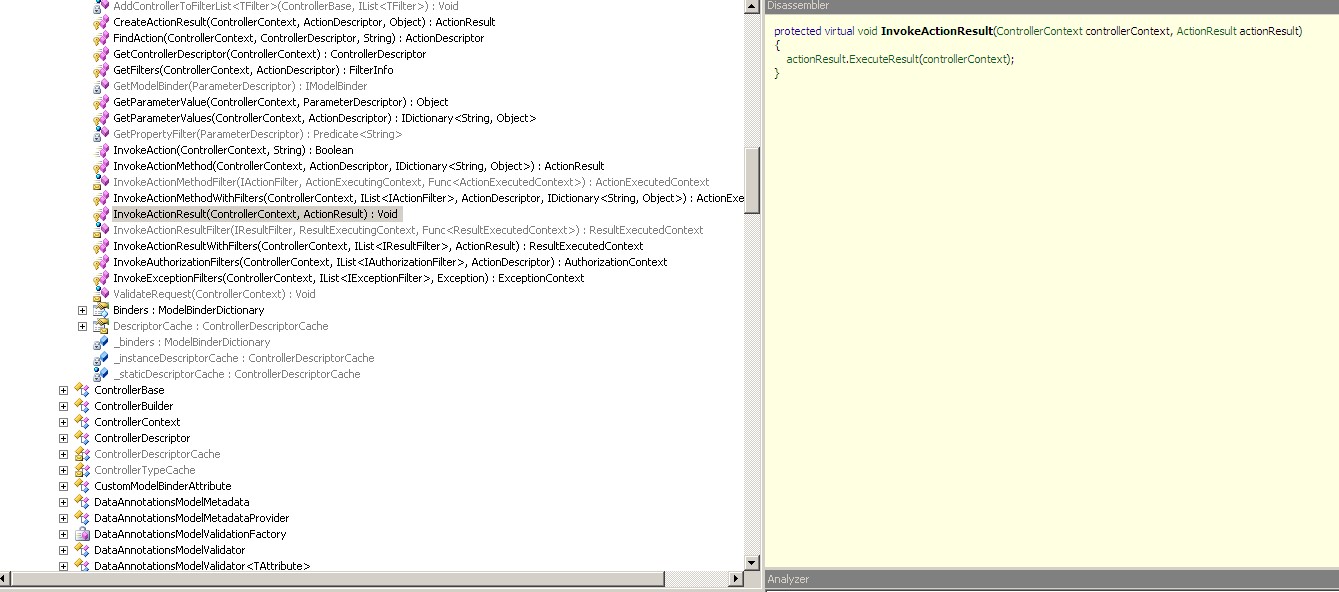This screenshot has height=592, width=1339.
Task: Click the method icon beside GetParameterValue(ControllerContext, ParameterDescriptor)
Action: [x=100, y=102]
